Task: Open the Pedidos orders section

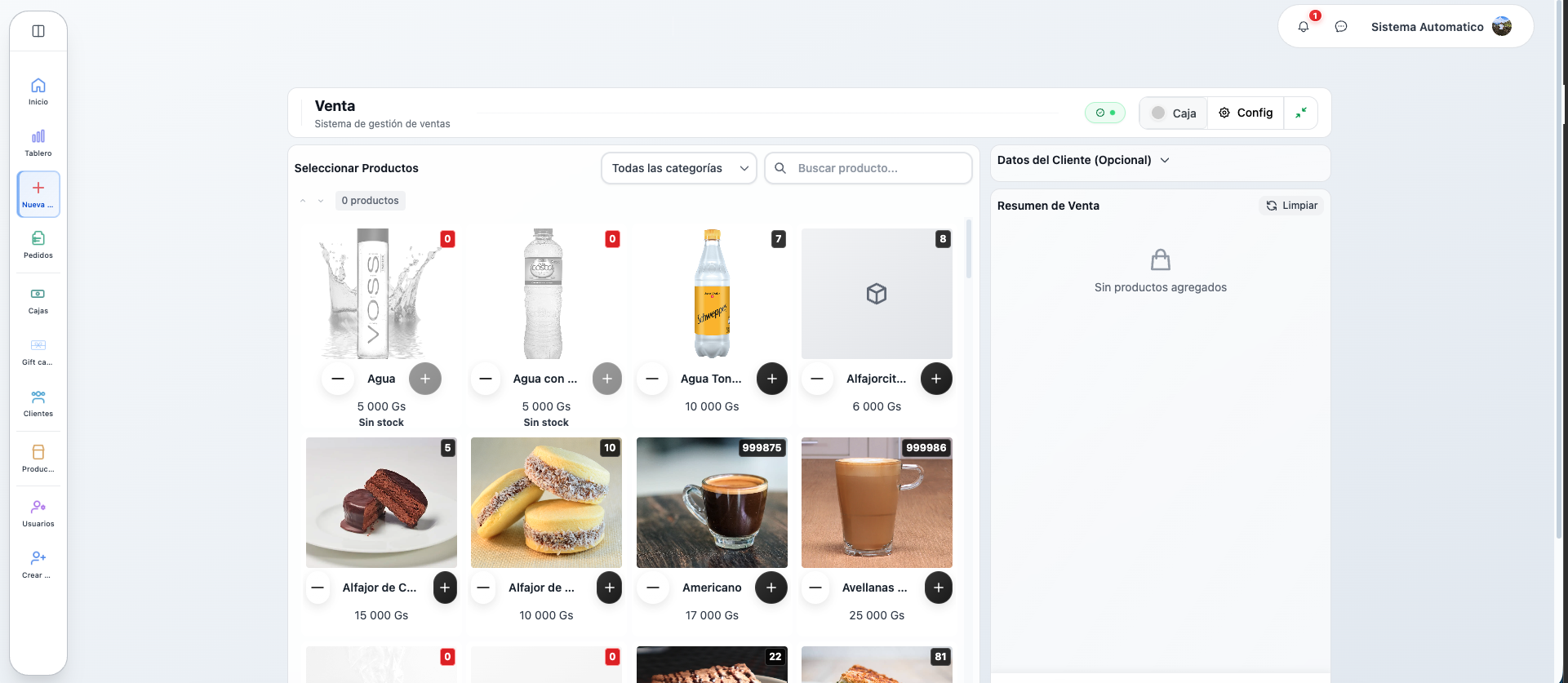Action: coord(38,245)
